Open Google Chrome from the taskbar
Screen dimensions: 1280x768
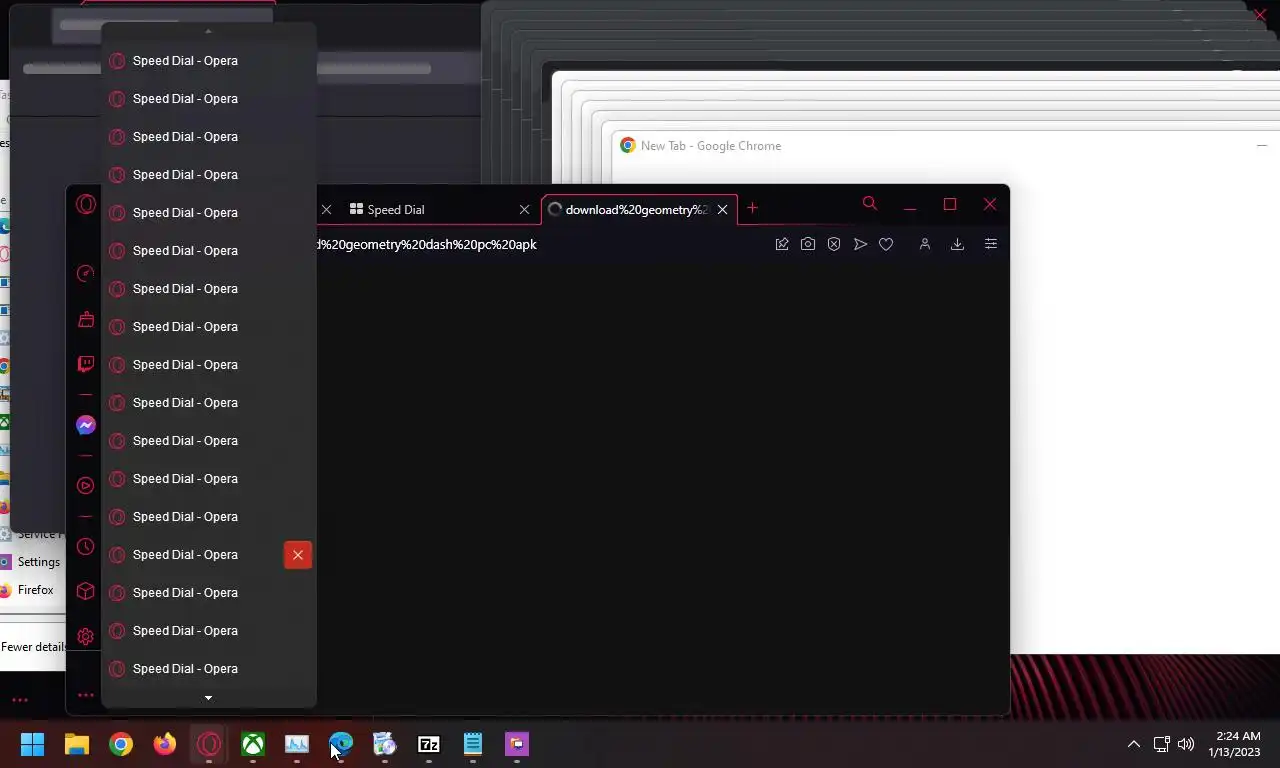click(121, 744)
